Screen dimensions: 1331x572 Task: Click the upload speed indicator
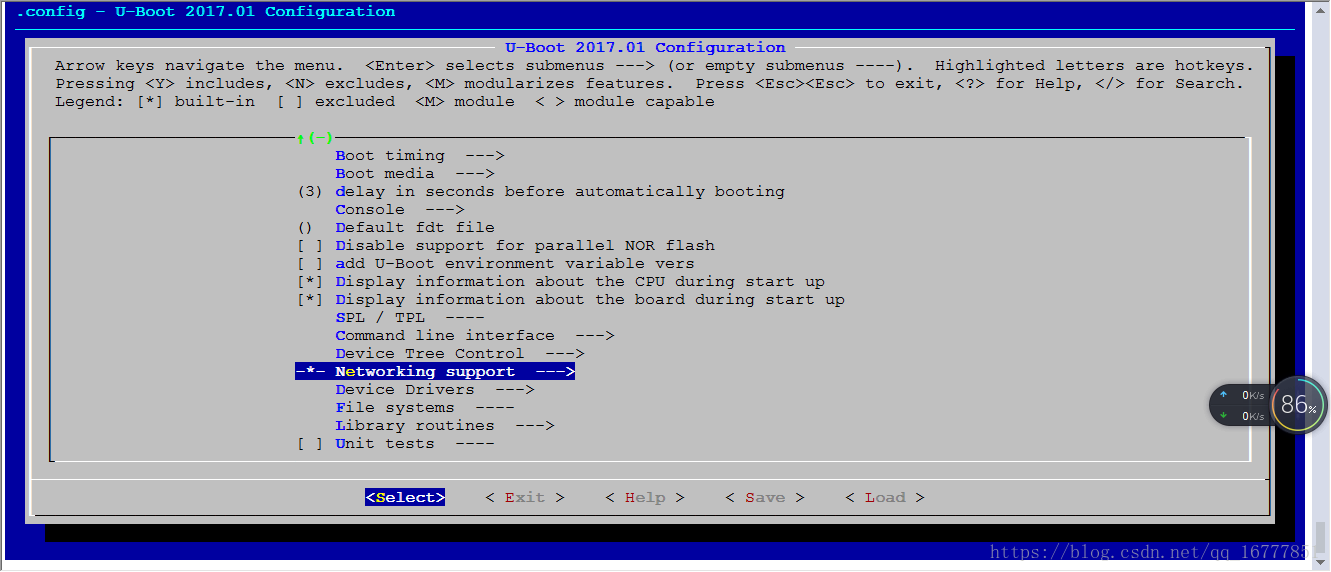pos(1242,395)
